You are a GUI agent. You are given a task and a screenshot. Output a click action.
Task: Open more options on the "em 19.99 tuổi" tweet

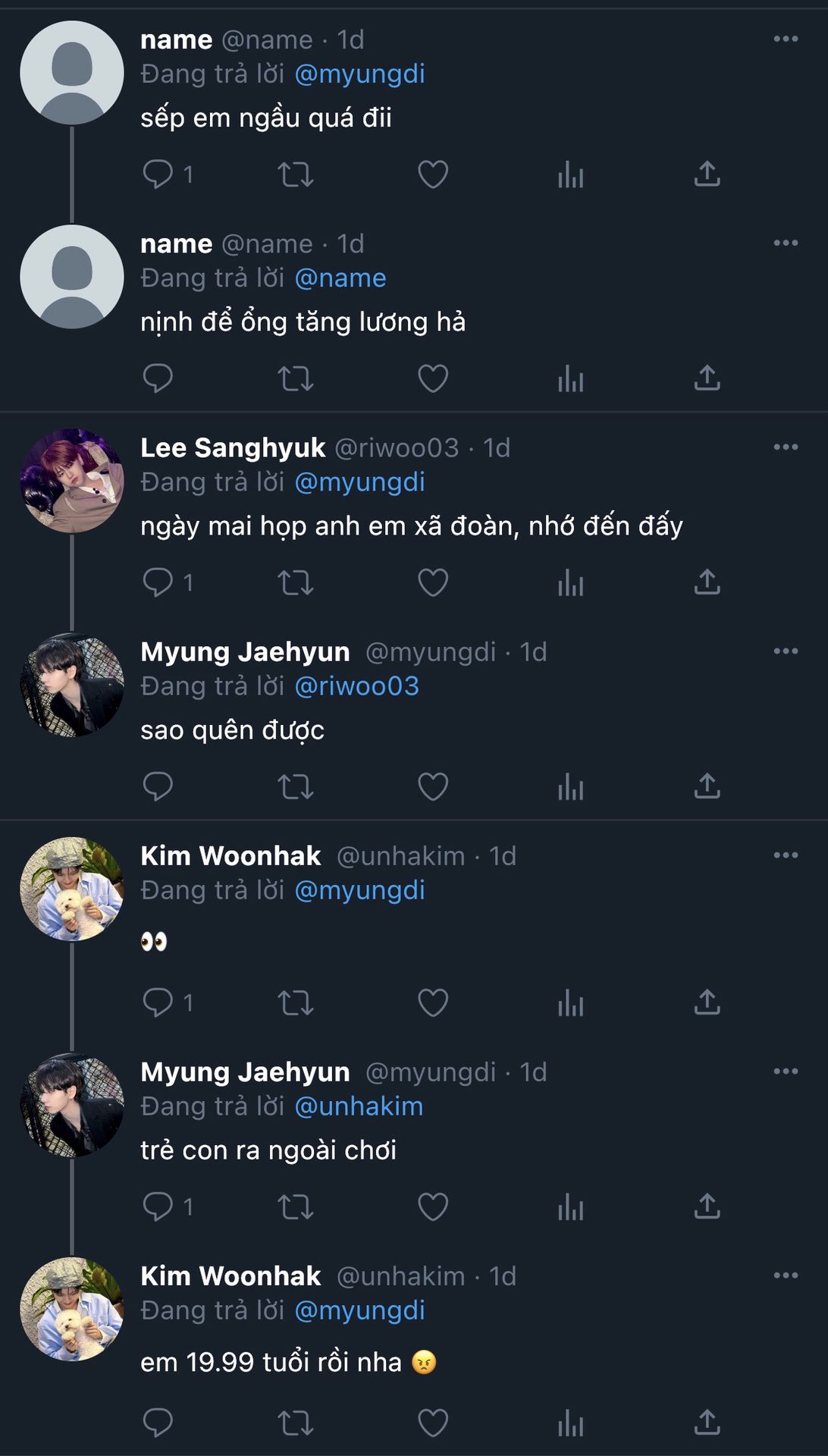pos(786,1276)
